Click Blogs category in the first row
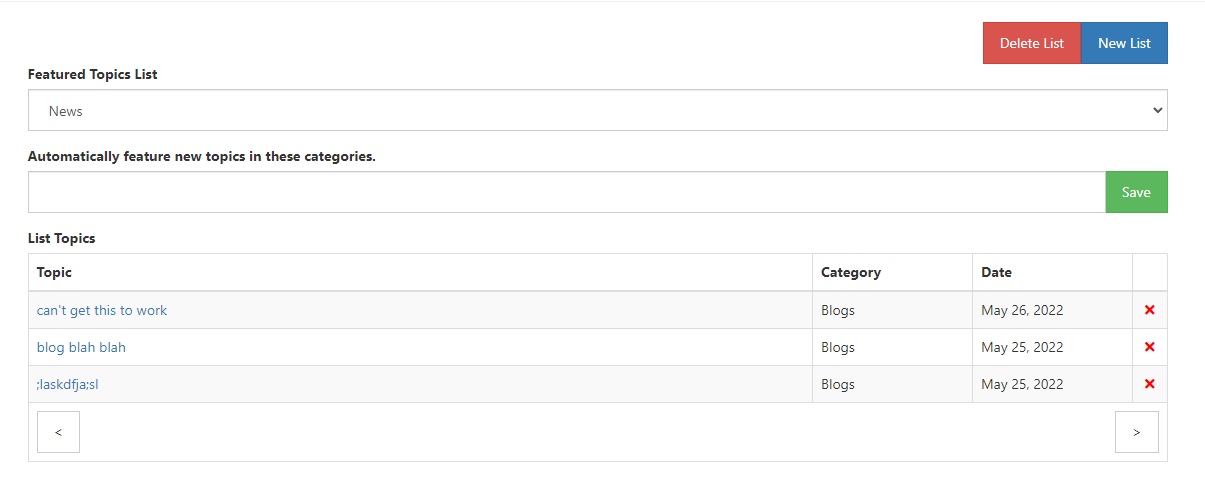Image resolution: width=1205 pixels, height=483 pixels. 838,310
